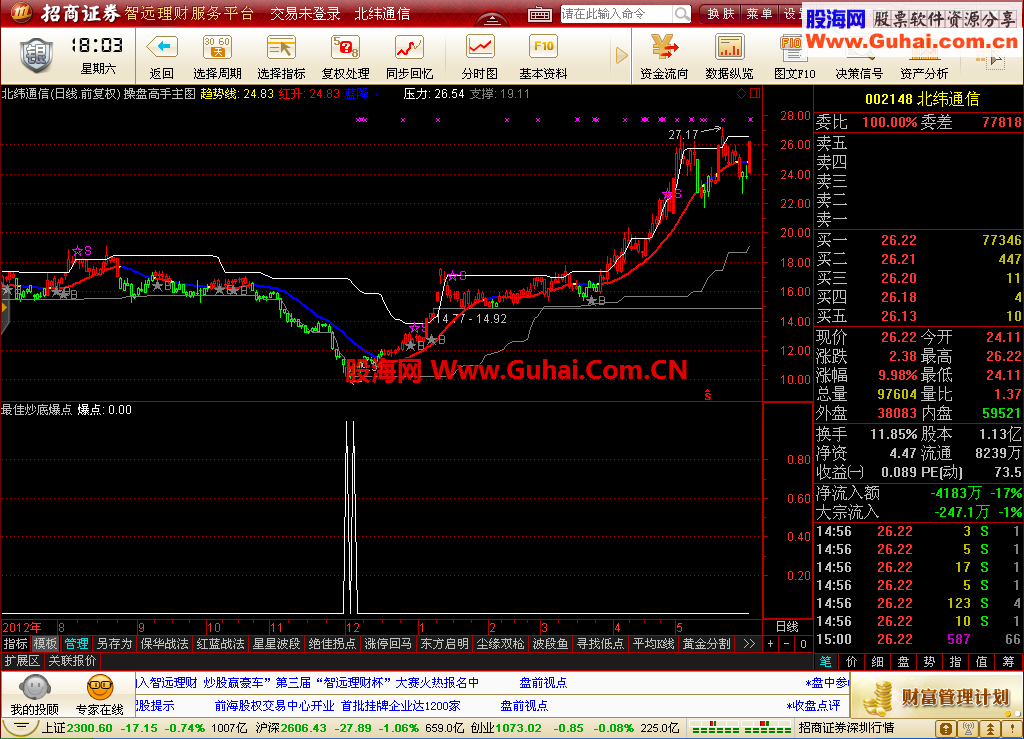
Task: Open the bottom-left status bar menu button
Action: click(20, 728)
